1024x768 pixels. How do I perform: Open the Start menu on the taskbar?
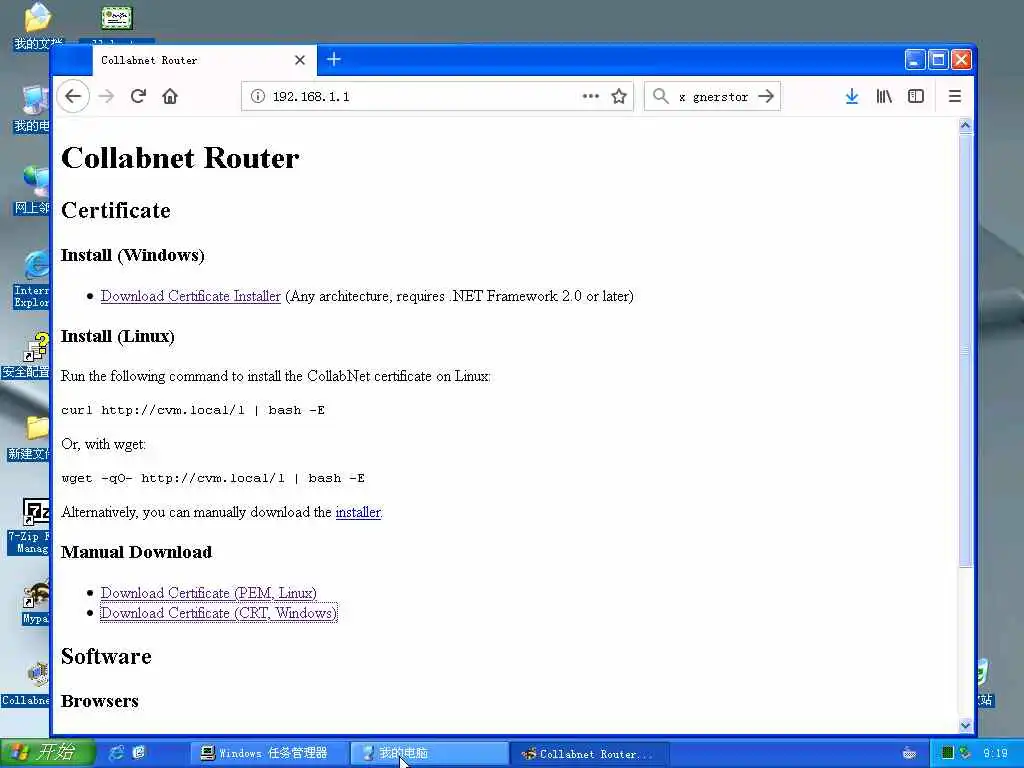(x=47, y=753)
